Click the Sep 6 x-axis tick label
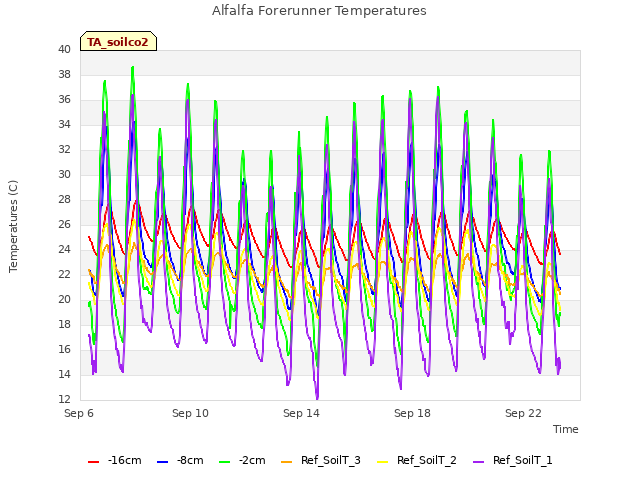 tap(79, 413)
